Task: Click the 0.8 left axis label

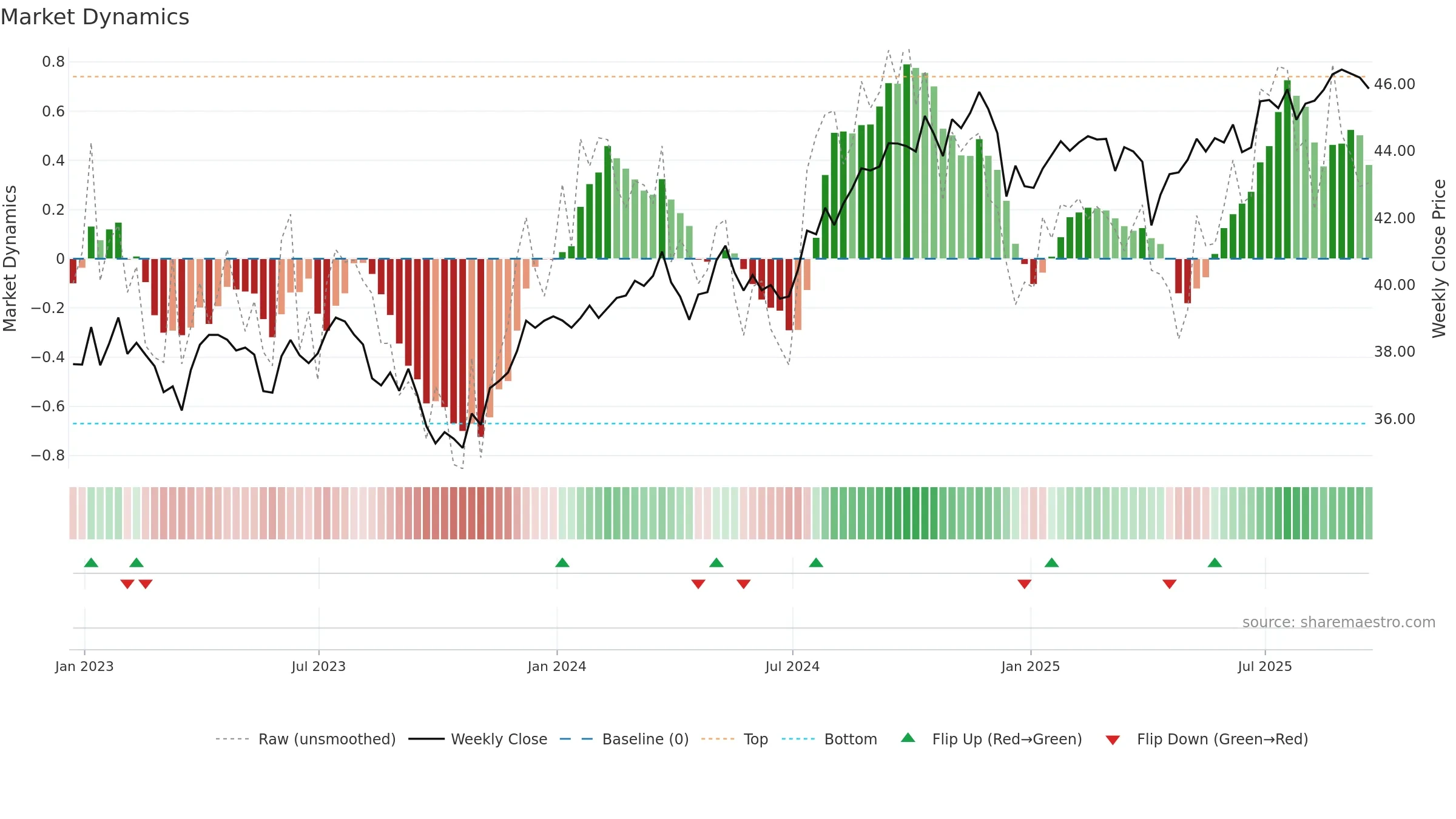Action: coord(53,62)
